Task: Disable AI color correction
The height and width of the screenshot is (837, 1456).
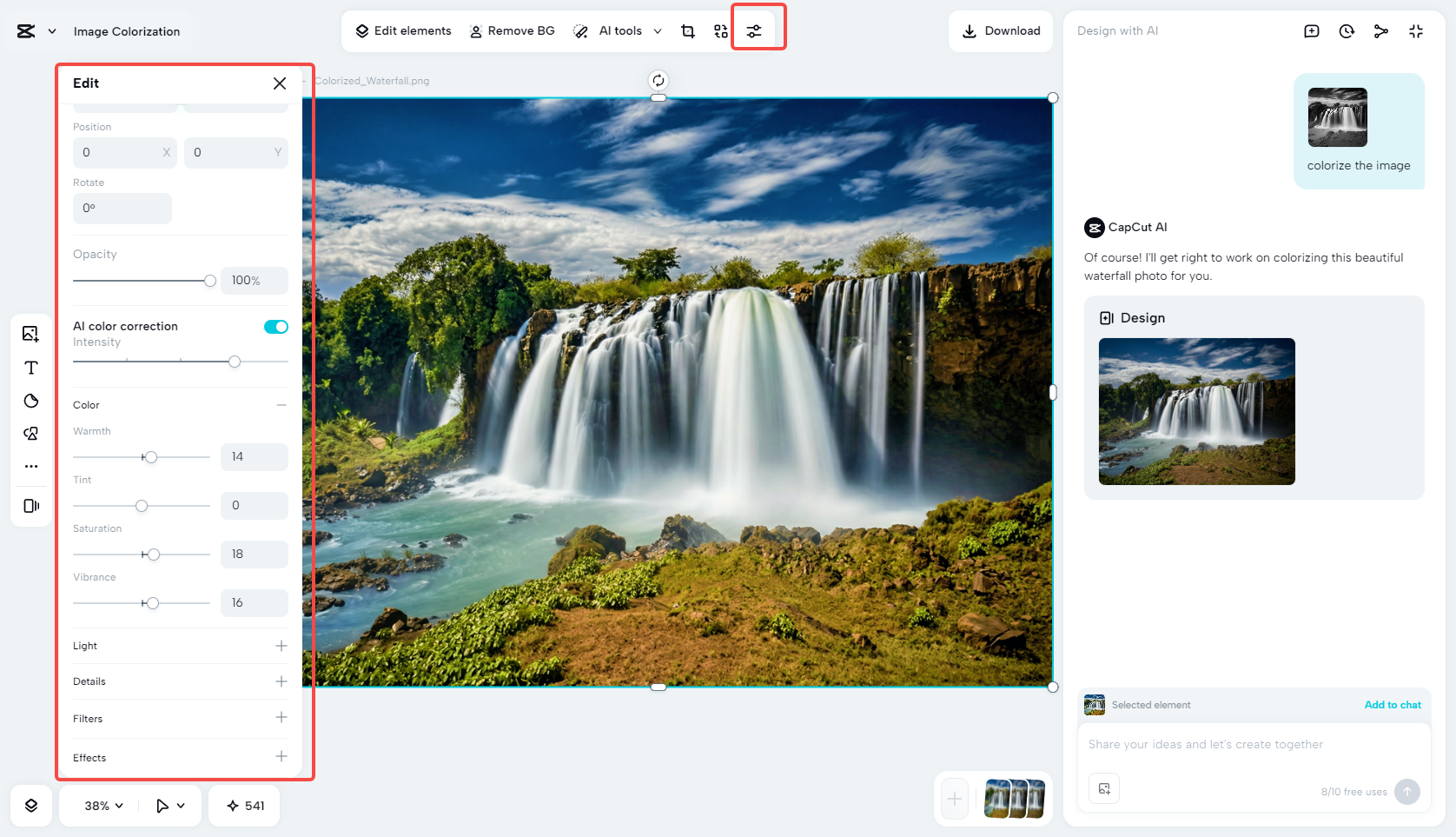Action: click(x=275, y=326)
